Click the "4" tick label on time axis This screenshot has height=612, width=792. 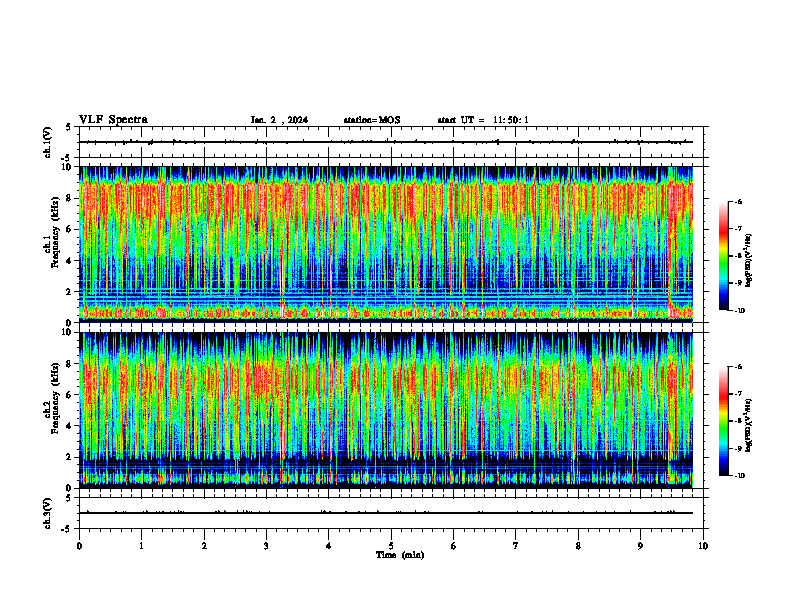(x=329, y=546)
